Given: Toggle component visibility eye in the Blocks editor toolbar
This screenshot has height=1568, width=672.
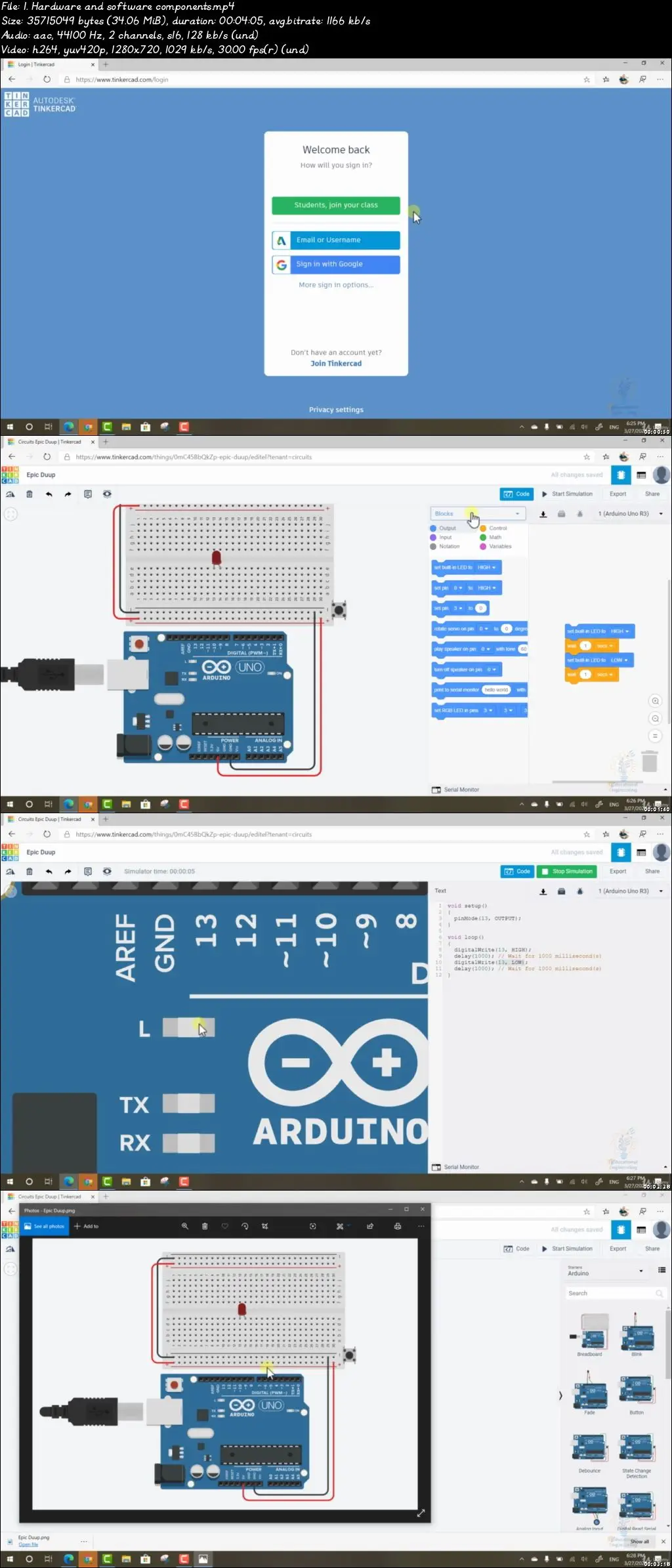Looking at the screenshot, I should point(107,494).
